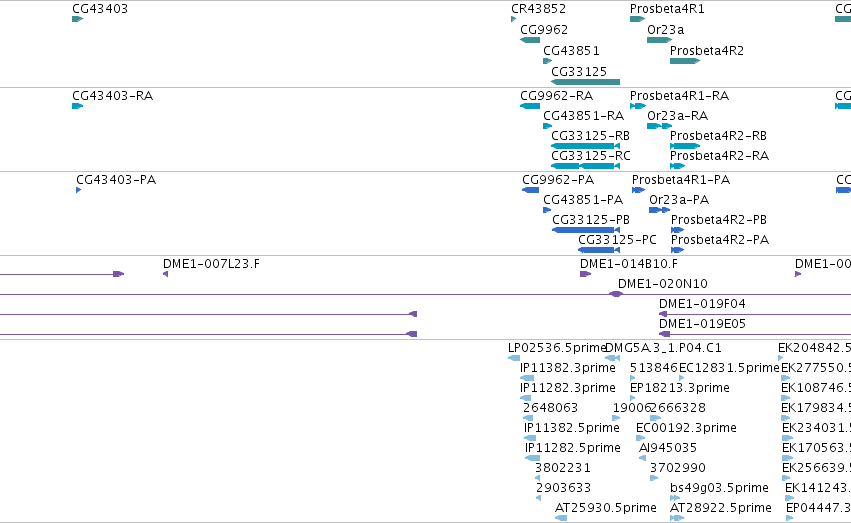
Task: Select the CG43403 gene feature label
Action: click(100, 9)
